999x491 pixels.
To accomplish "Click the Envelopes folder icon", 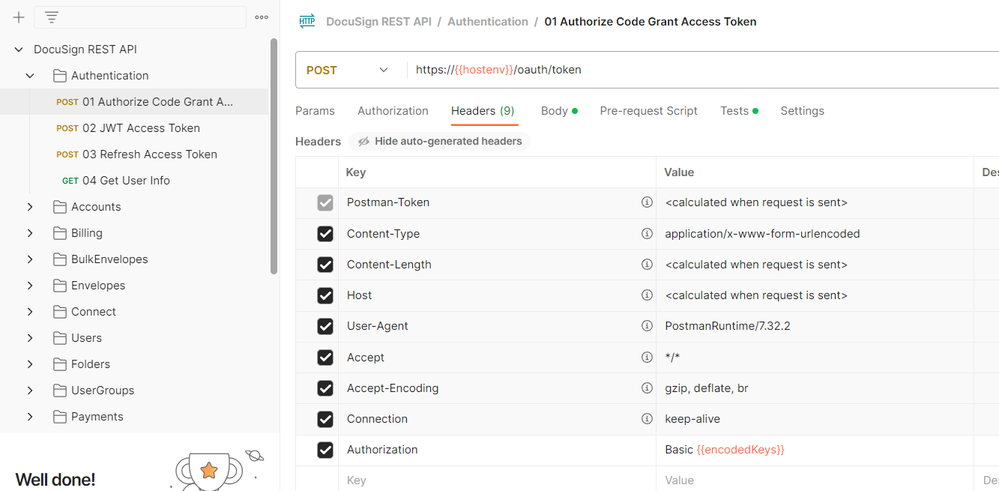I will (x=59, y=285).
